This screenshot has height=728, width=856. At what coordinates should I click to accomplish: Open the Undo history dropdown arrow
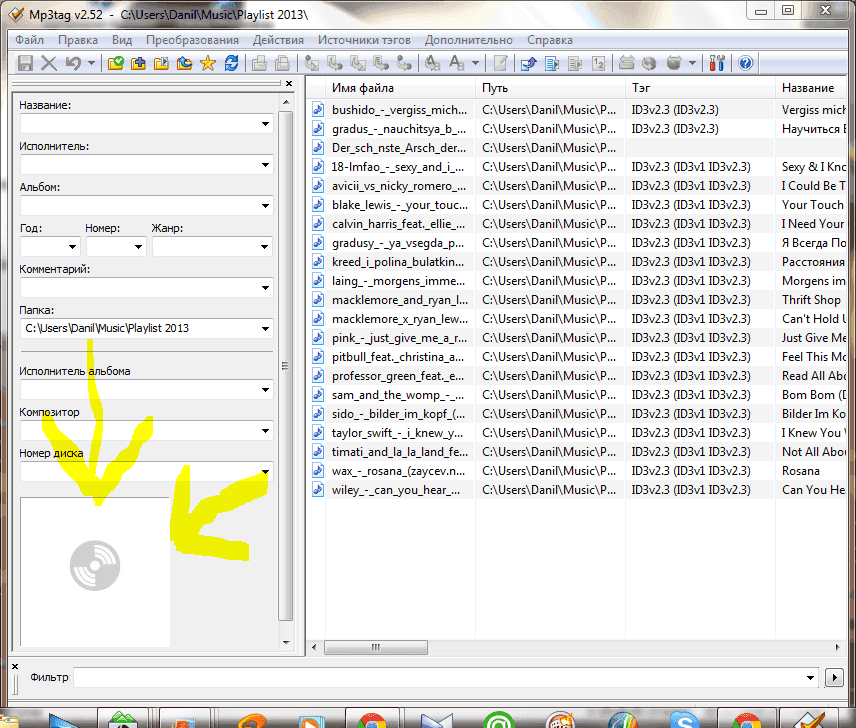click(x=91, y=63)
